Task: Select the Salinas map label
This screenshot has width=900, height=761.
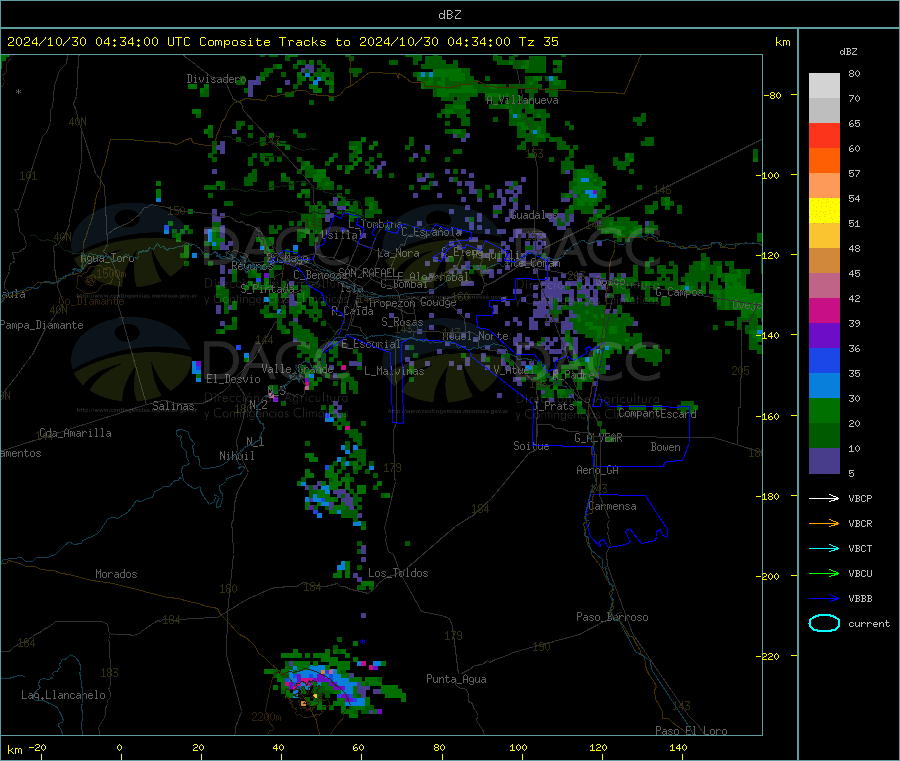Action: (x=173, y=406)
